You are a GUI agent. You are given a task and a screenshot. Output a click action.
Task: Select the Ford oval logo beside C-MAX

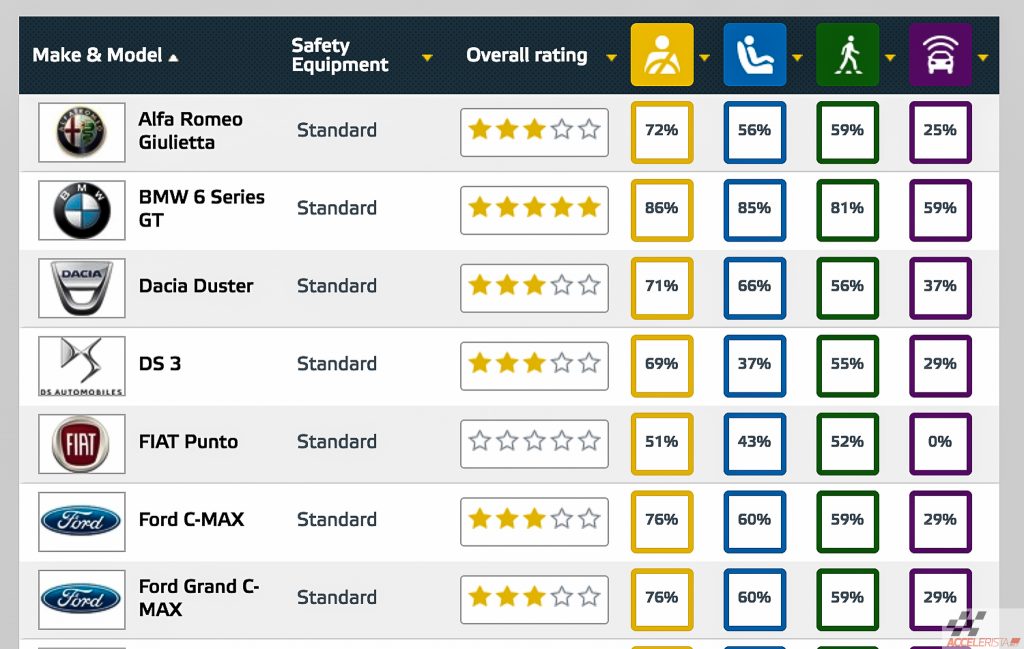coord(81,521)
